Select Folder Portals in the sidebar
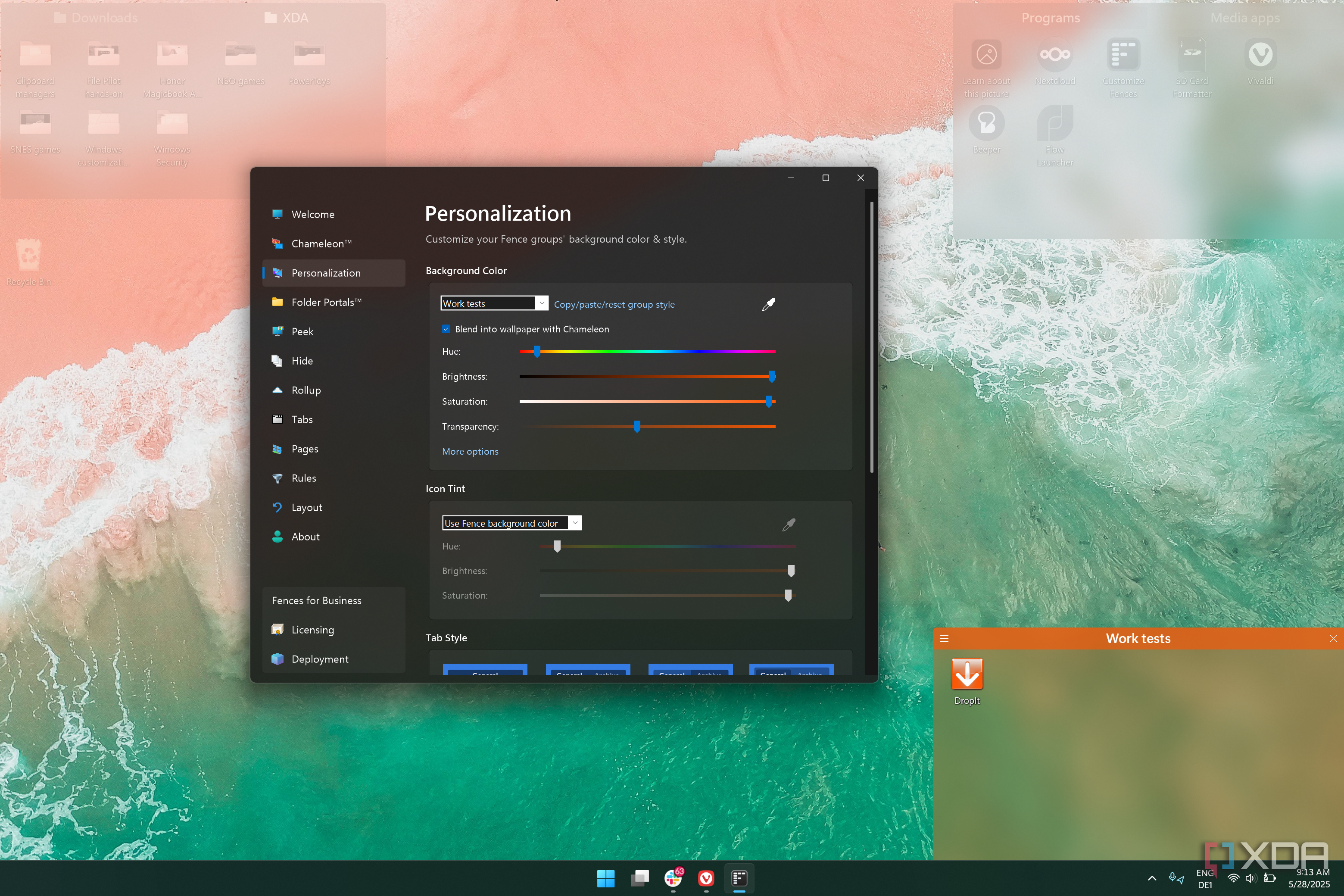Viewport: 1344px width, 896px height. tap(334, 302)
